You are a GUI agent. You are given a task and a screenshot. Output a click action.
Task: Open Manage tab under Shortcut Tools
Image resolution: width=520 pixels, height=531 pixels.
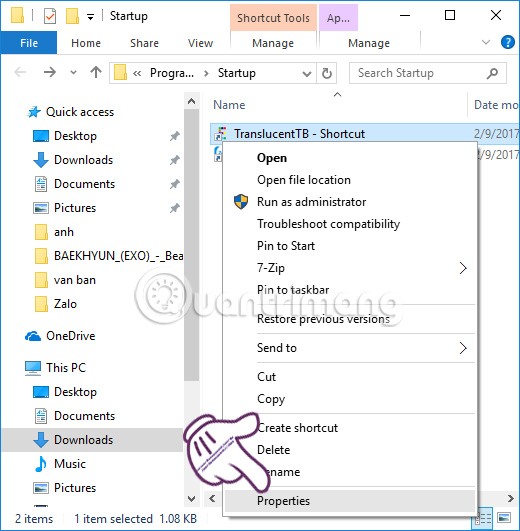(273, 43)
